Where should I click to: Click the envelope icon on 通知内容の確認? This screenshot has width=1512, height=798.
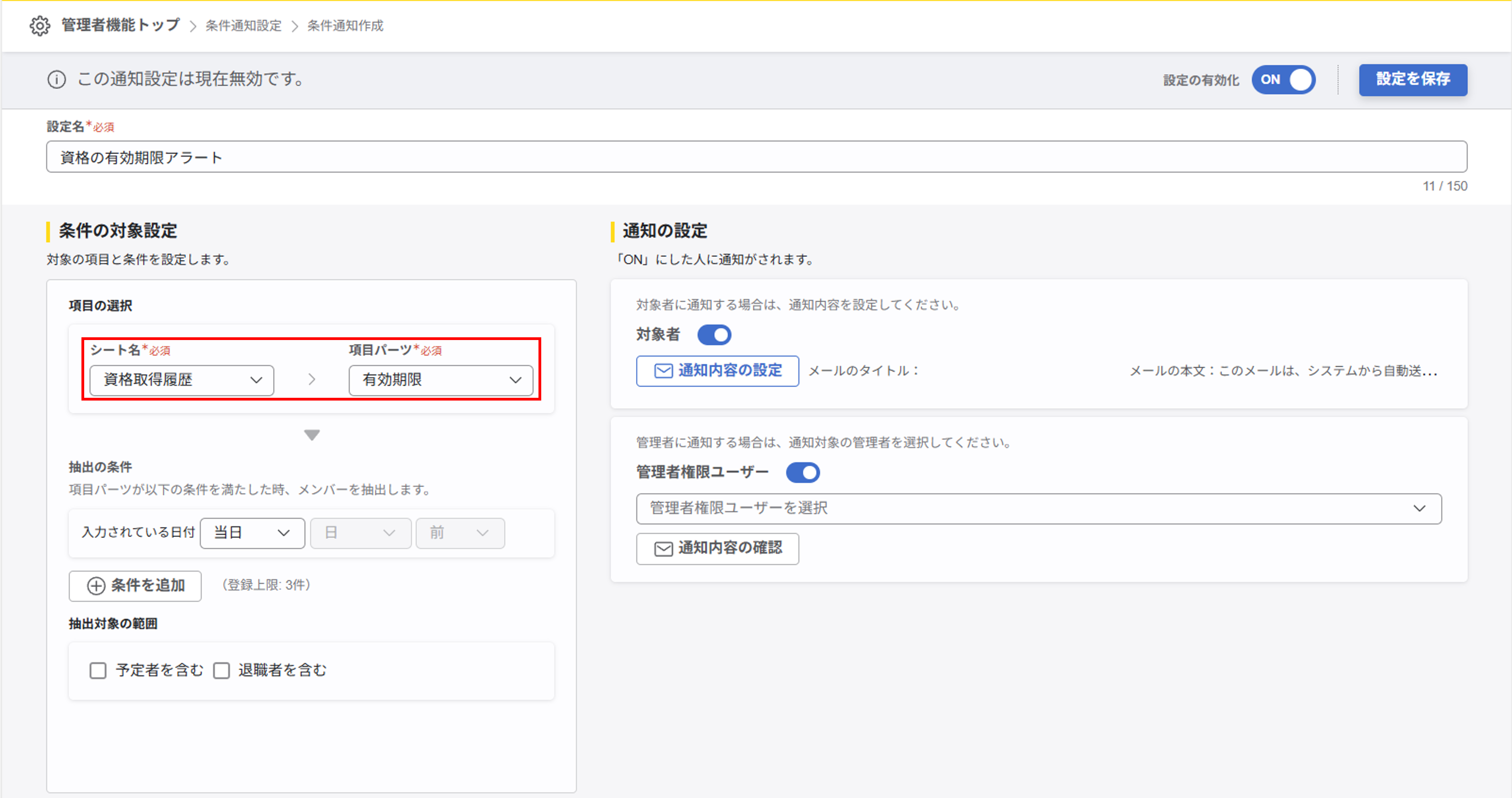coord(662,548)
